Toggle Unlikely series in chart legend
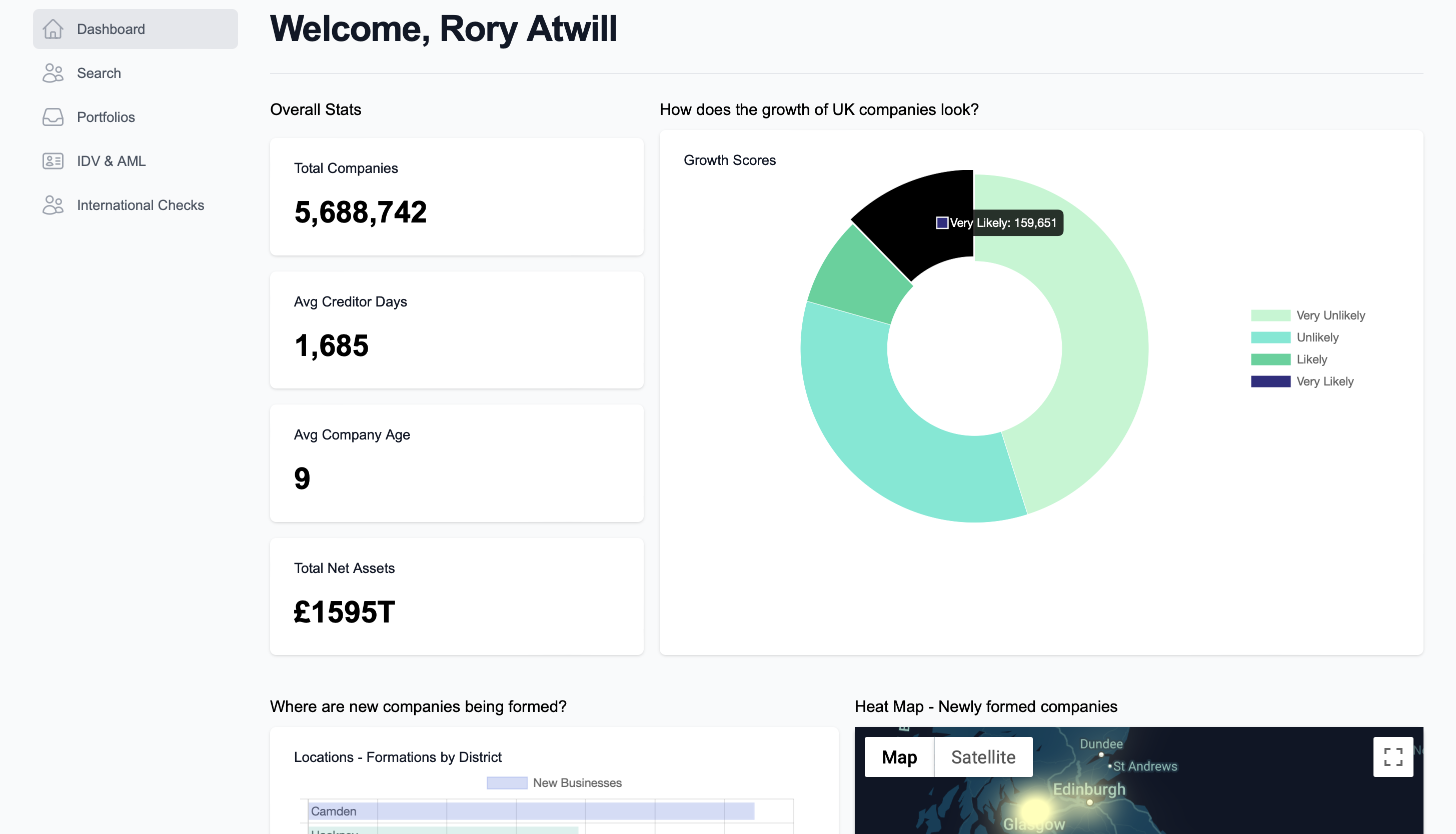The image size is (1456, 834). point(1270,337)
